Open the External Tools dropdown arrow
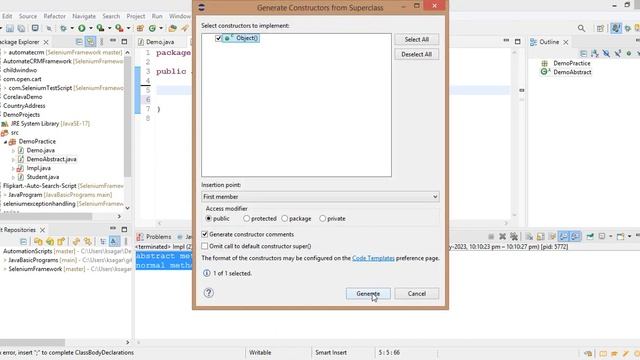The image size is (640, 360). pos(128,28)
